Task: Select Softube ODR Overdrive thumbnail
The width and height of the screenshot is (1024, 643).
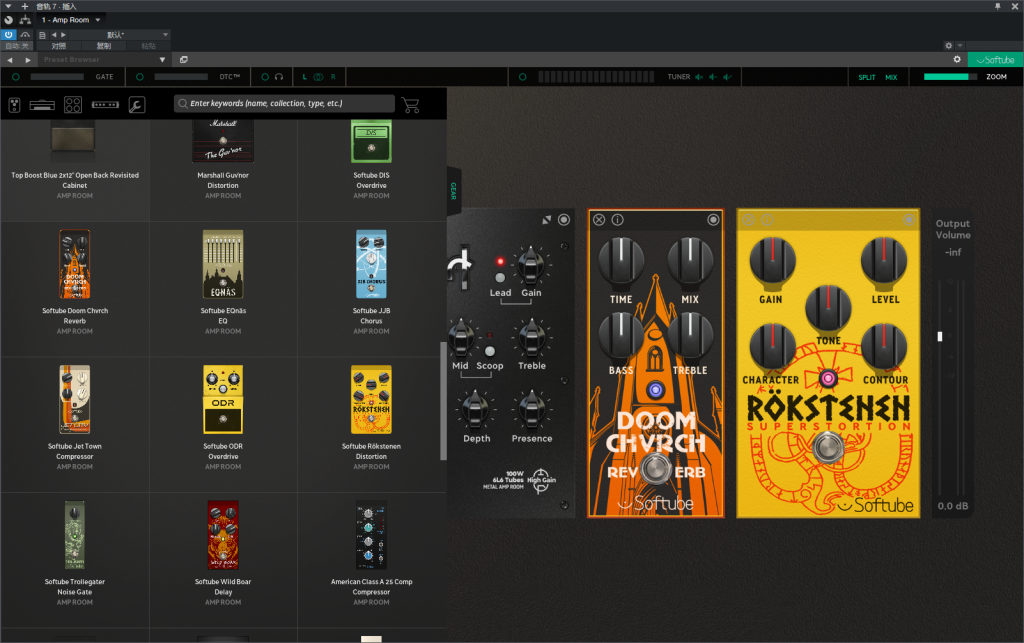Action: tap(223, 400)
